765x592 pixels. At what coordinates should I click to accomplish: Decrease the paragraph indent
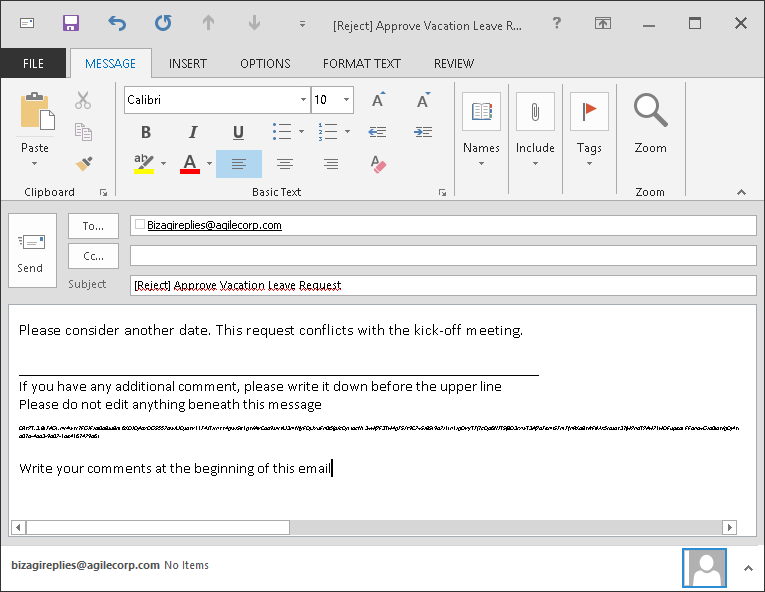coord(377,132)
